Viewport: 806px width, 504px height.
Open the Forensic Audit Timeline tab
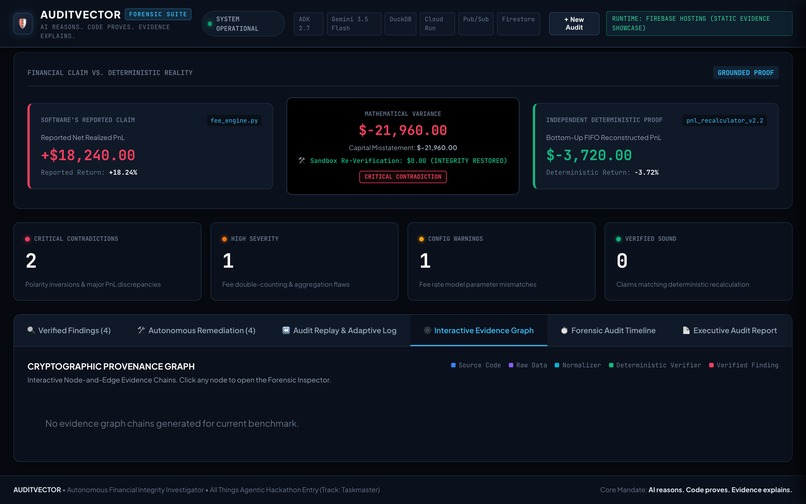pos(608,330)
